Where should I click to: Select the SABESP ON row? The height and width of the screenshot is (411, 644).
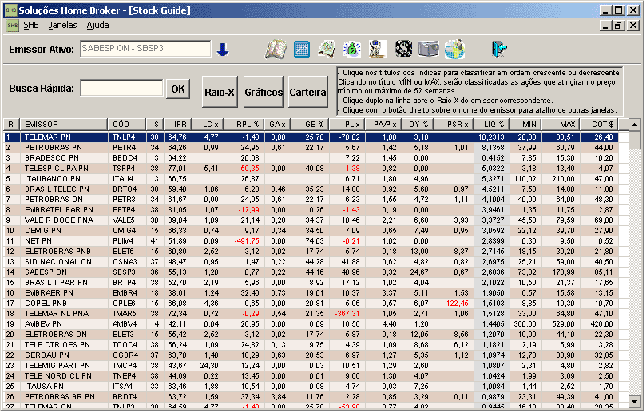[311, 272]
